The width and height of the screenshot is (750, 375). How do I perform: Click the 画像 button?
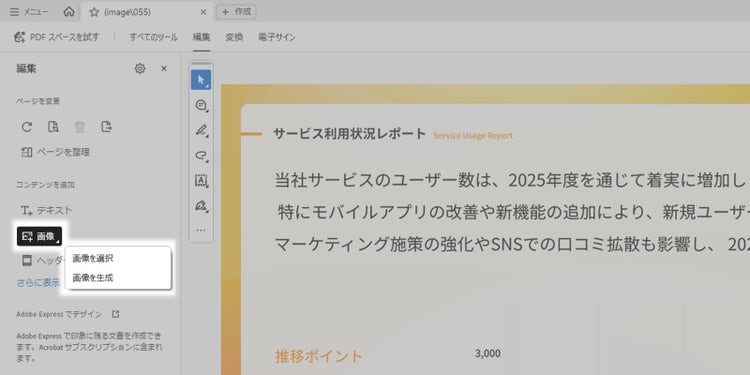39,236
